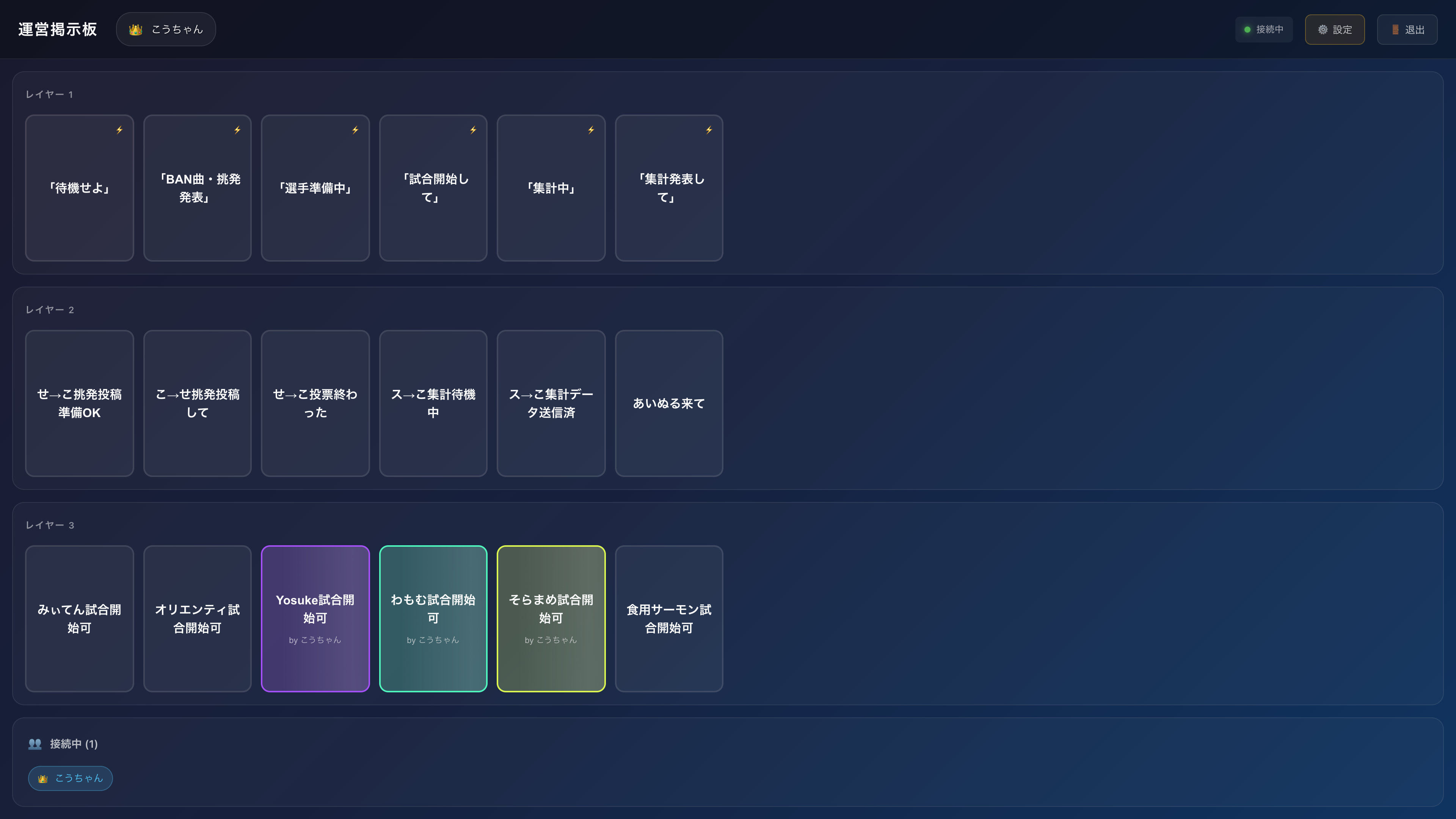Viewport: 1456px width, 819px height.
Task: Toggle off the Yosuke試合開始可 card
Action: tap(315, 618)
